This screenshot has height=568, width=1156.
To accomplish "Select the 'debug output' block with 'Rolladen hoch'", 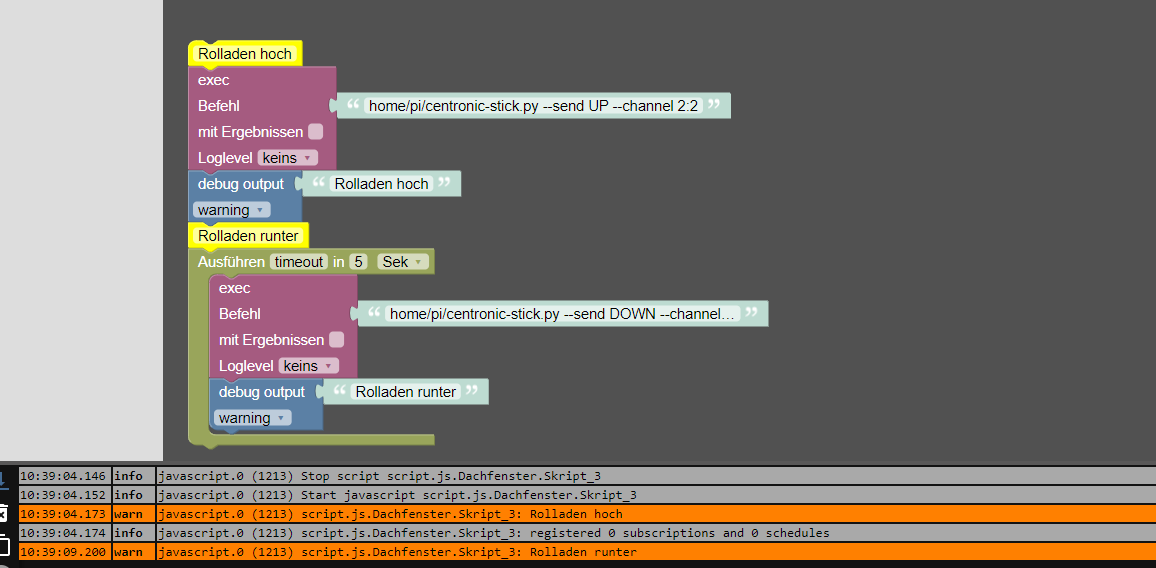I will coord(240,184).
